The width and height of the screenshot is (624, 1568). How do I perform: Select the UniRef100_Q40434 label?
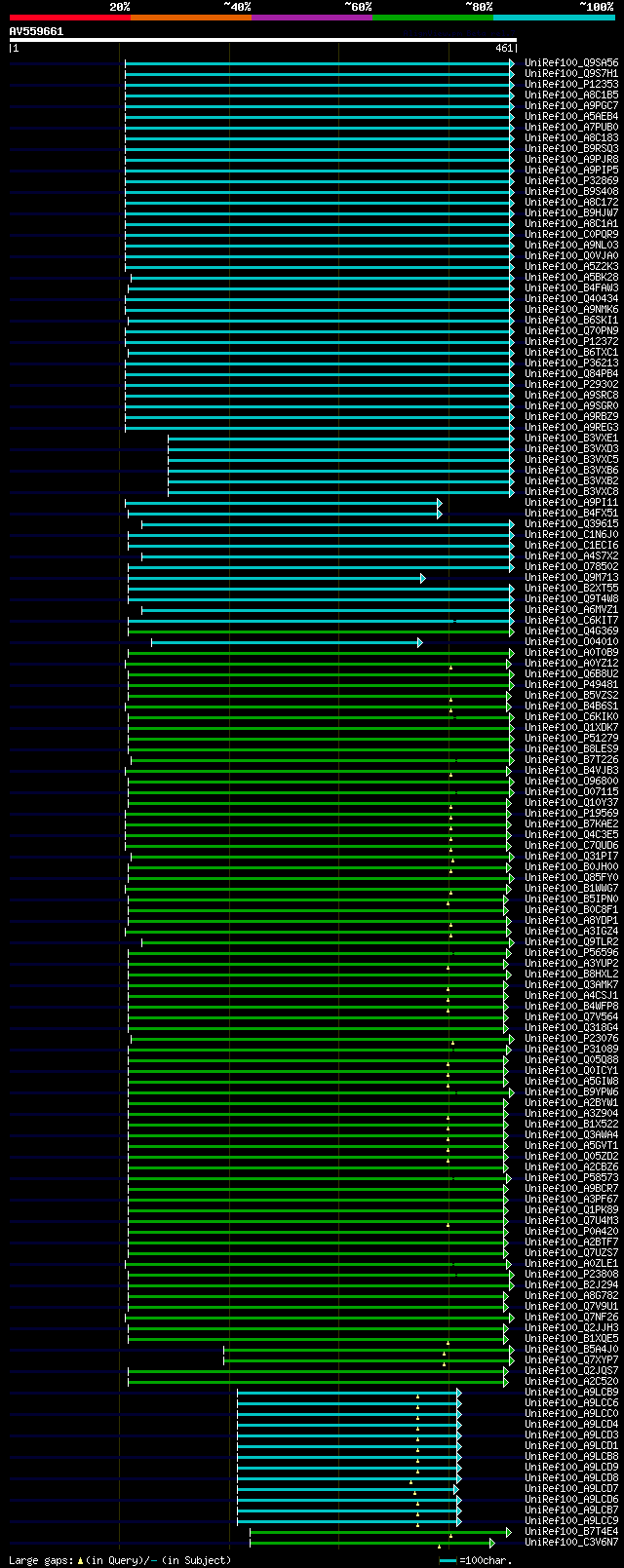(x=571, y=298)
